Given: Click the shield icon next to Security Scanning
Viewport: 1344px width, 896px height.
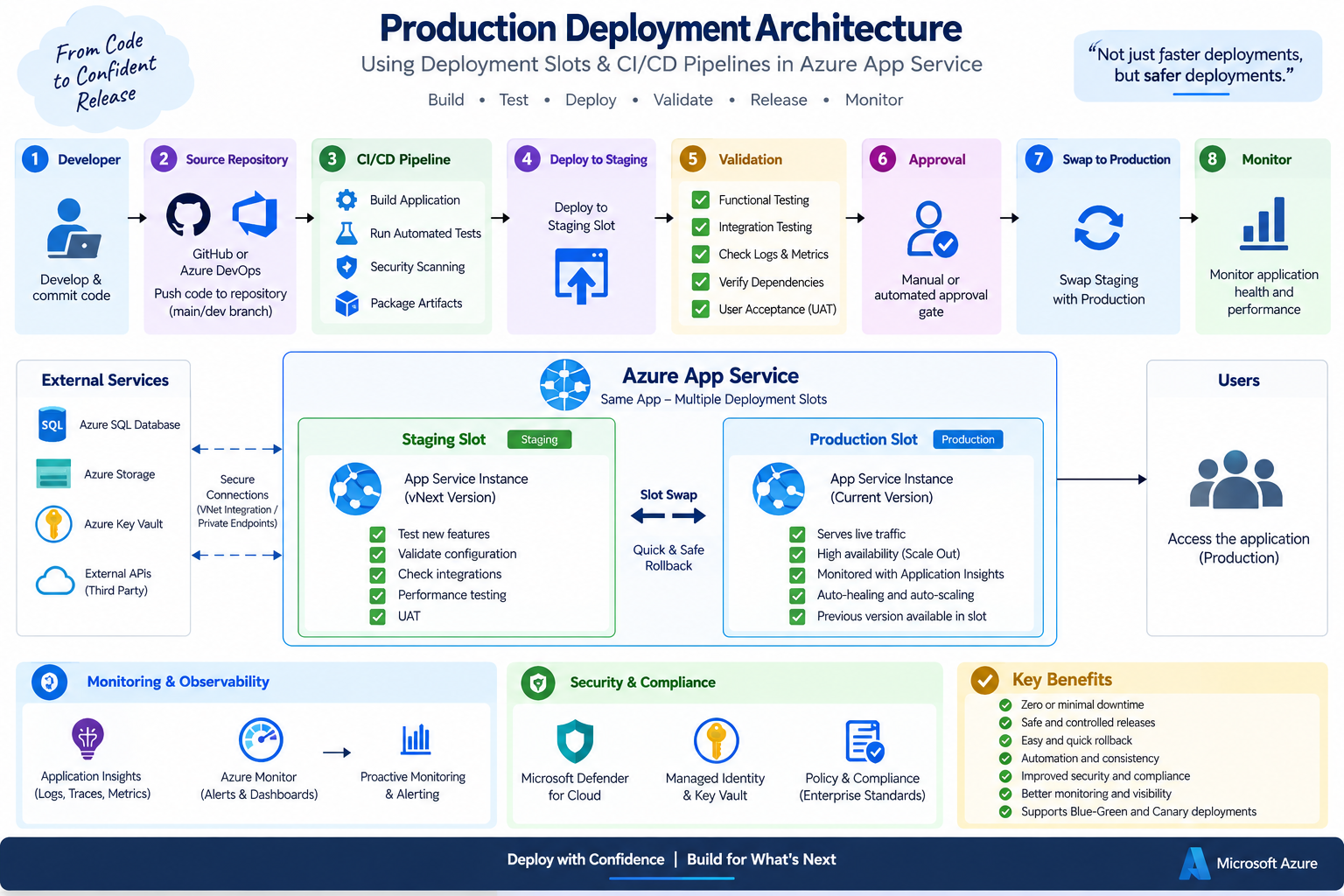Looking at the screenshot, I should [x=346, y=267].
